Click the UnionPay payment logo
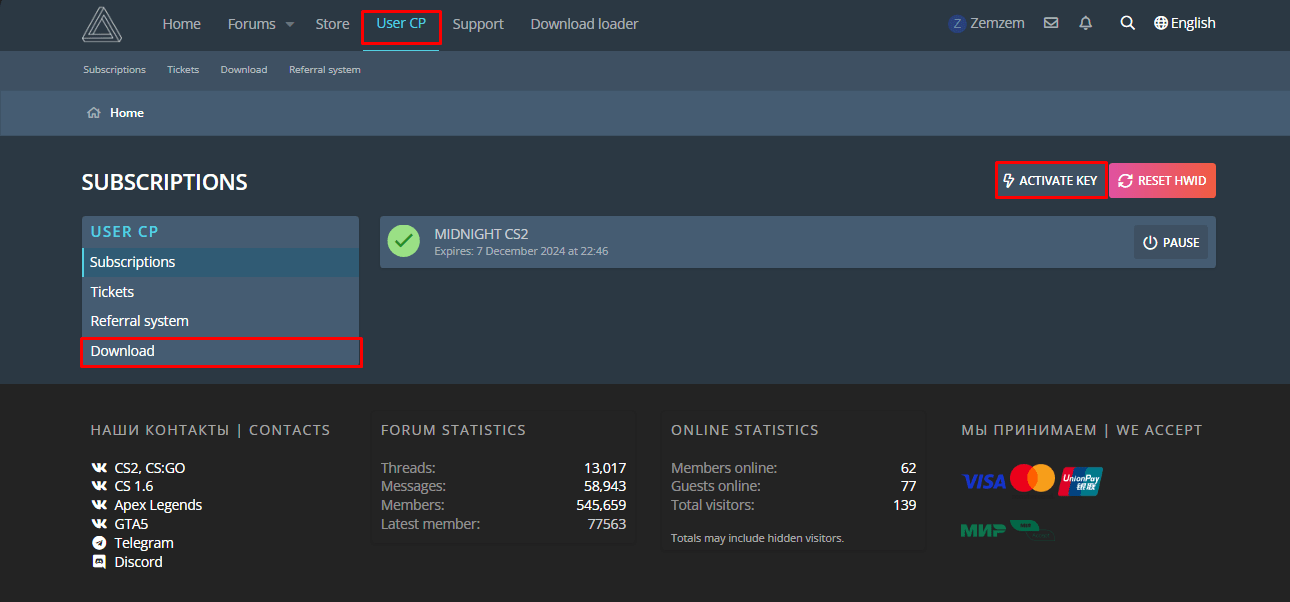 1081,480
